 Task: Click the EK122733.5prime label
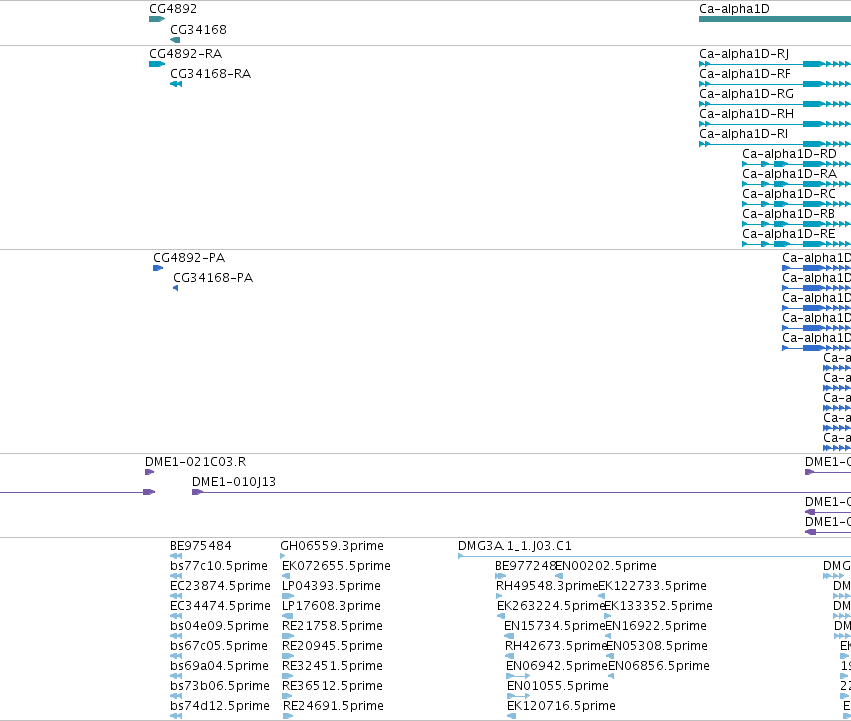652,586
